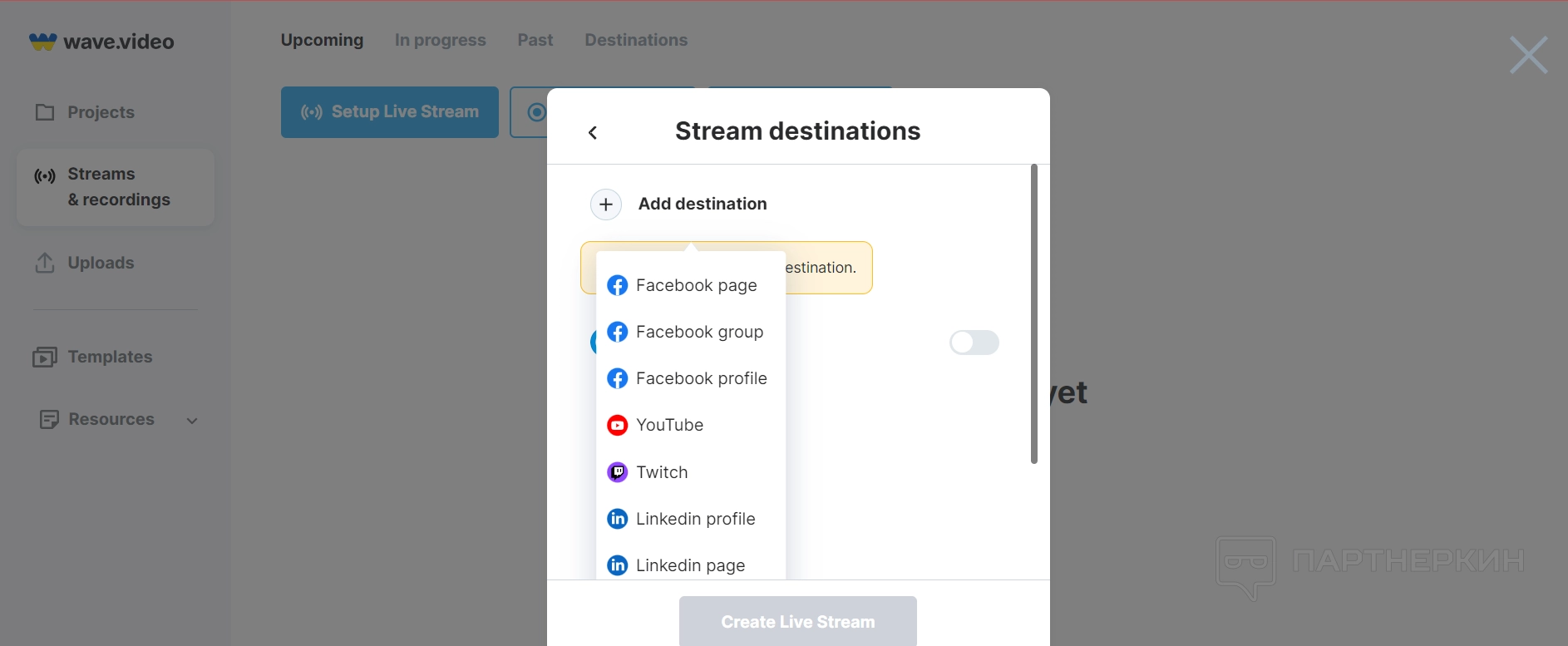Select Facebook page destination
This screenshot has height=646, width=1568.
pyautogui.click(x=695, y=285)
